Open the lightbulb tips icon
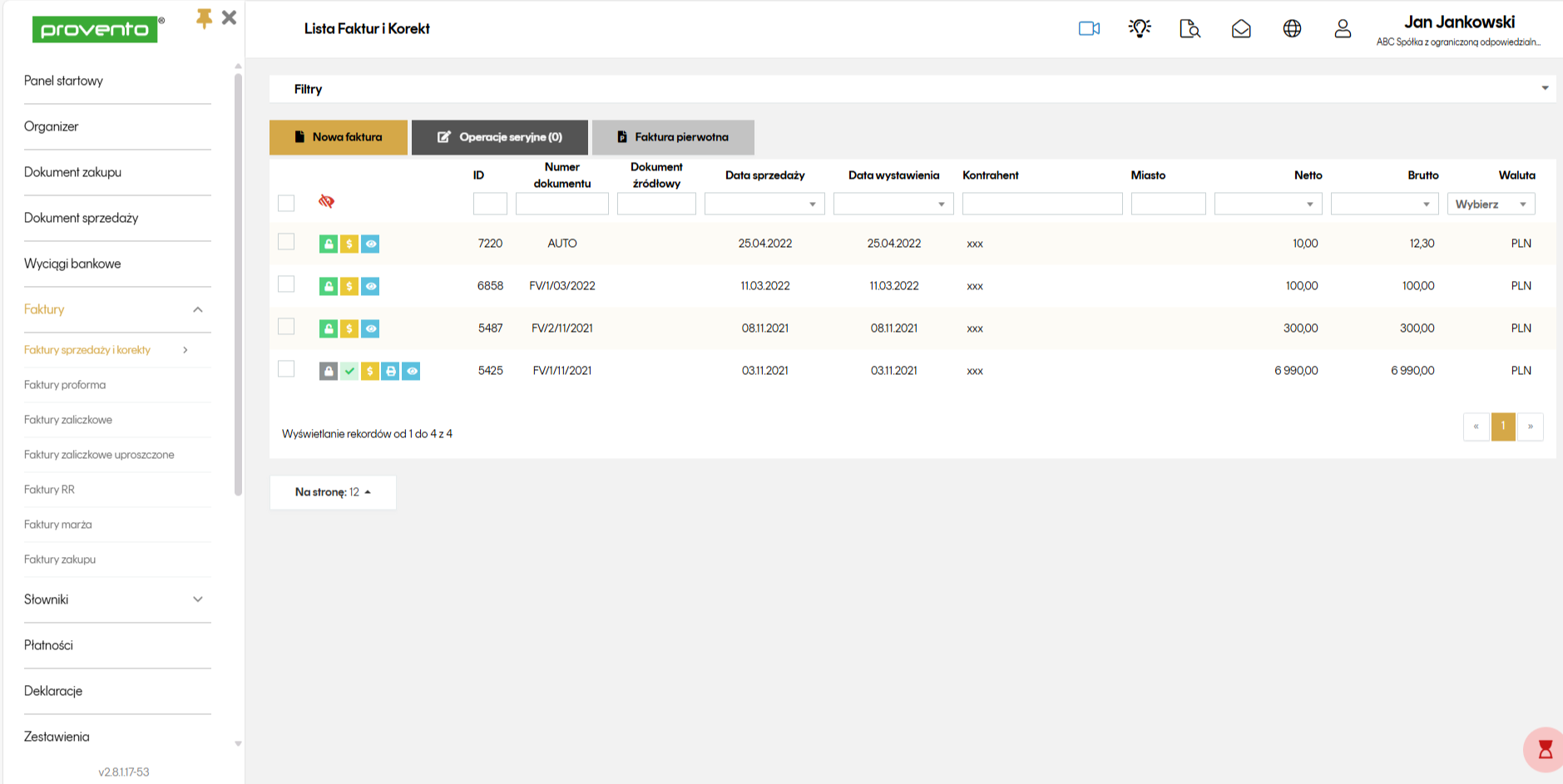This screenshot has height=784, width=1563. pos(1140,28)
